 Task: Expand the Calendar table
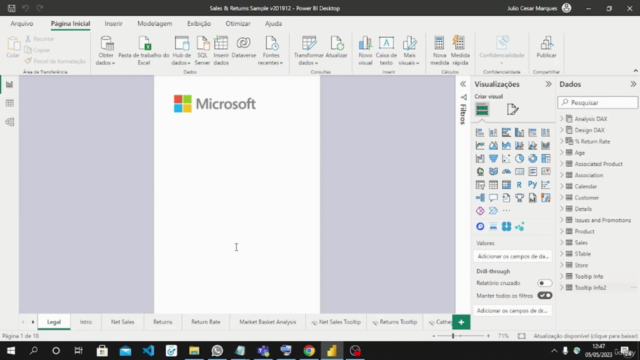[x=562, y=186]
